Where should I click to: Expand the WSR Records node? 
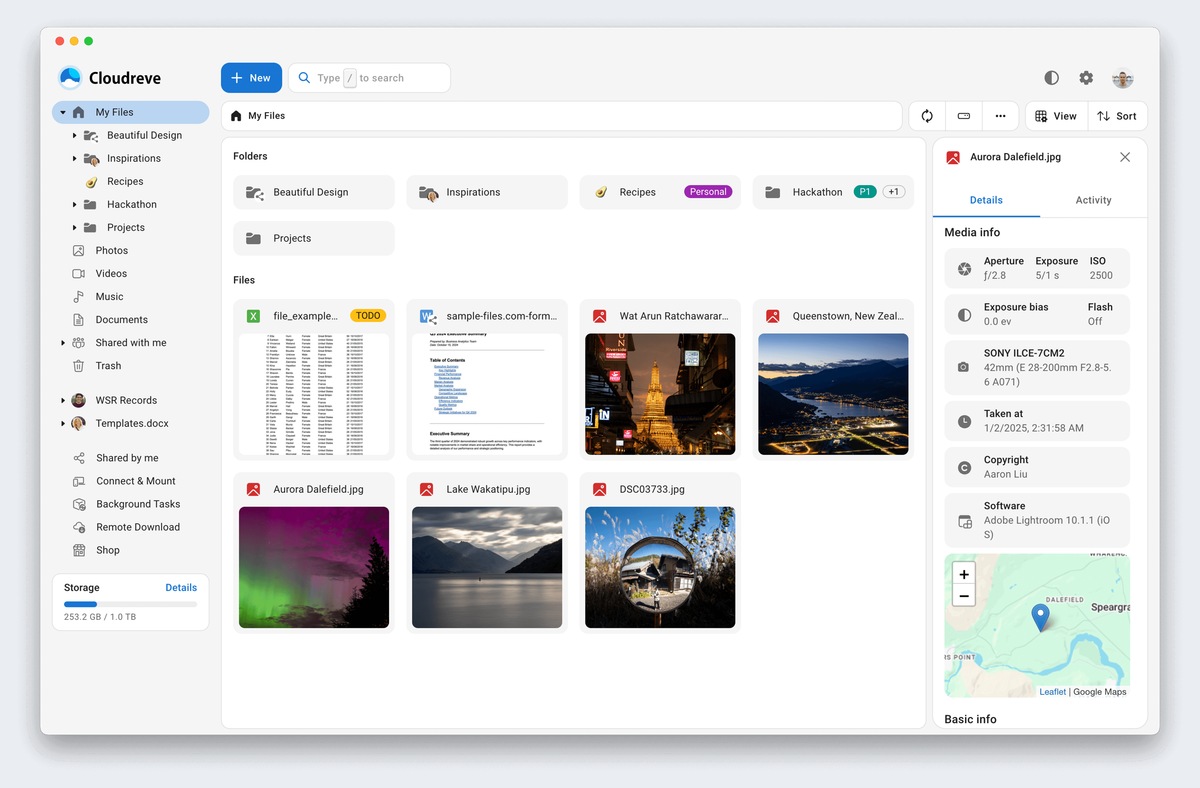(x=63, y=400)
